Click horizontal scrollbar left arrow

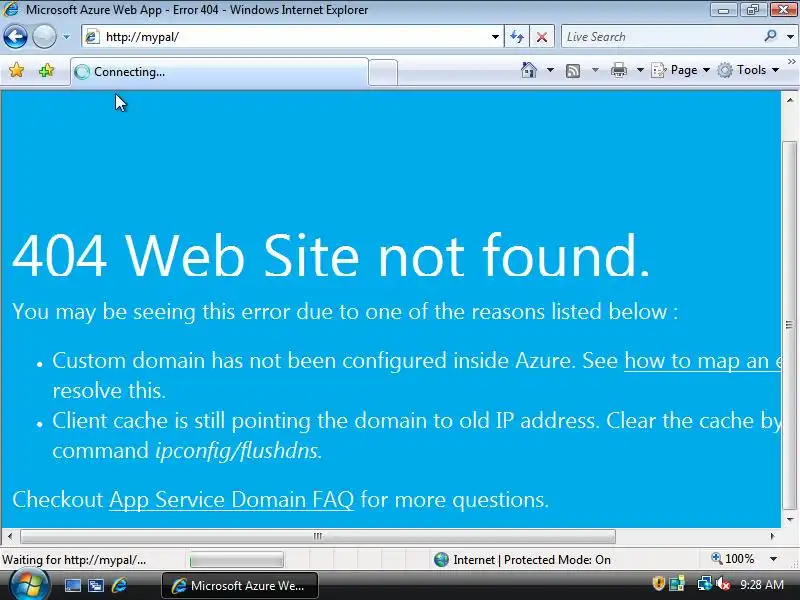(10, 536)
